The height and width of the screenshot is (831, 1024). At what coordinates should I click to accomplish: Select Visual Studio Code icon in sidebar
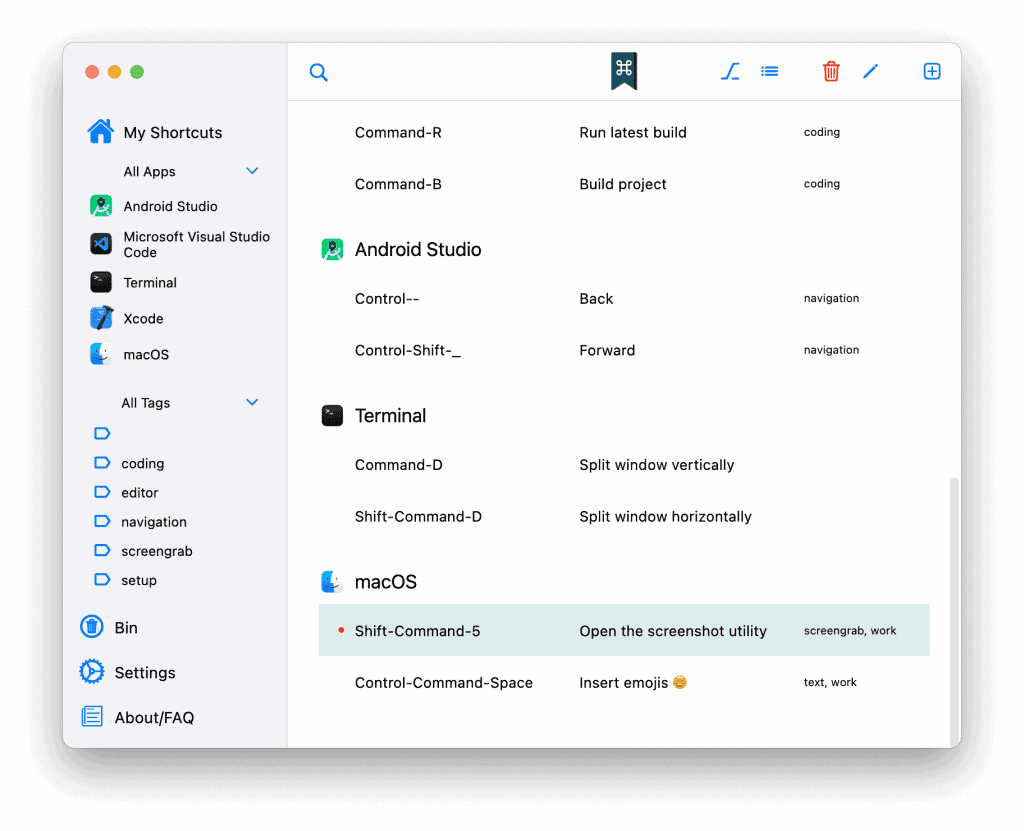(x=101, y=244)
